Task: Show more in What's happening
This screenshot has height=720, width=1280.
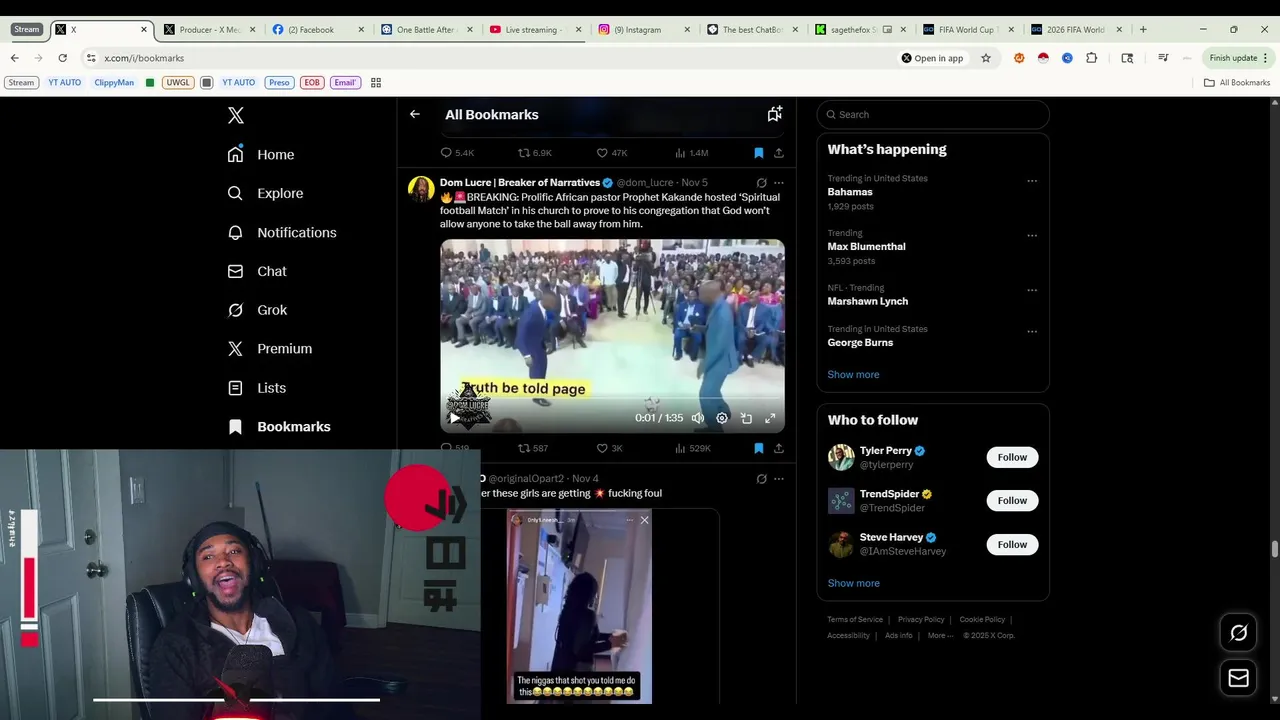Action: tap(853, 374)
